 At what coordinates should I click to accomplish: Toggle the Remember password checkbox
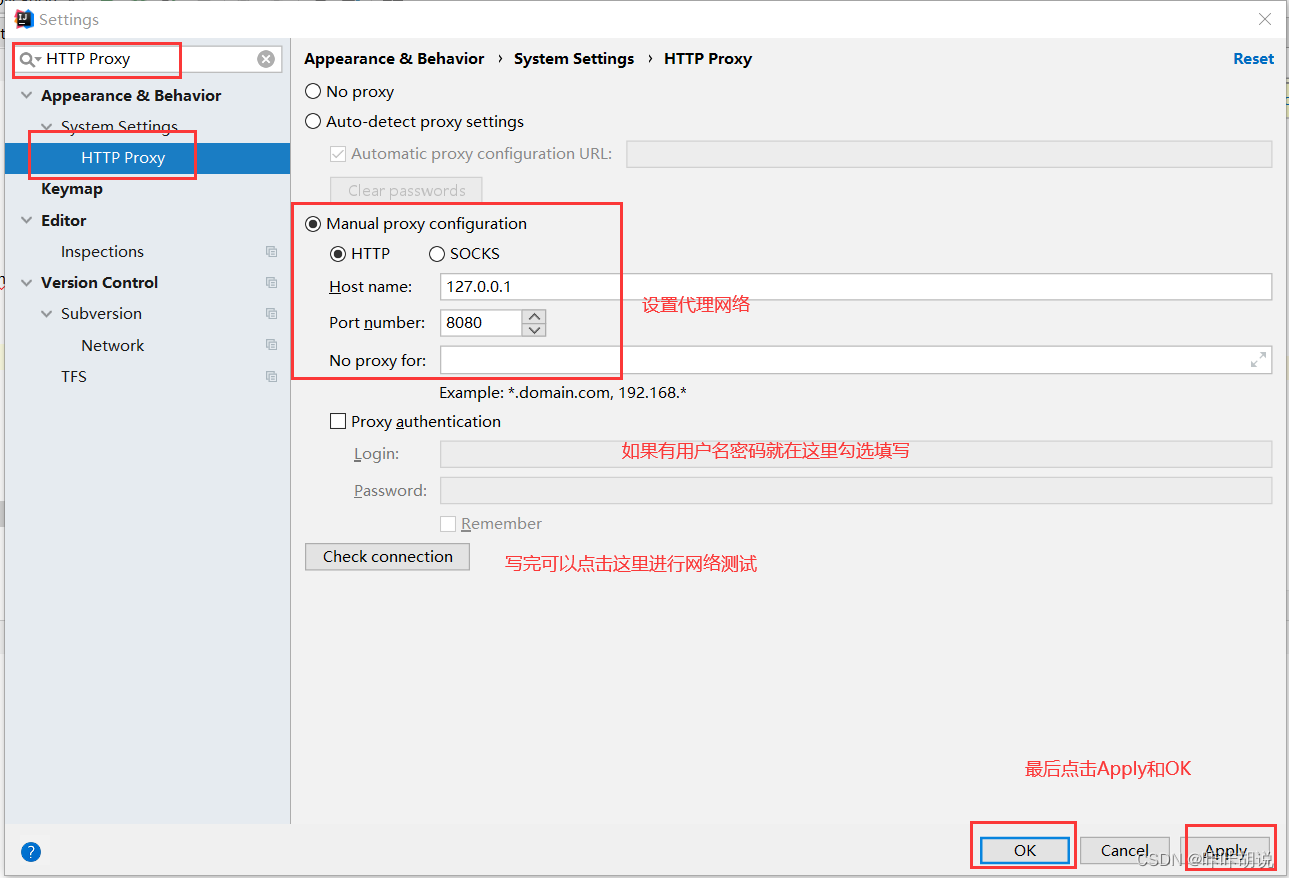448,523
